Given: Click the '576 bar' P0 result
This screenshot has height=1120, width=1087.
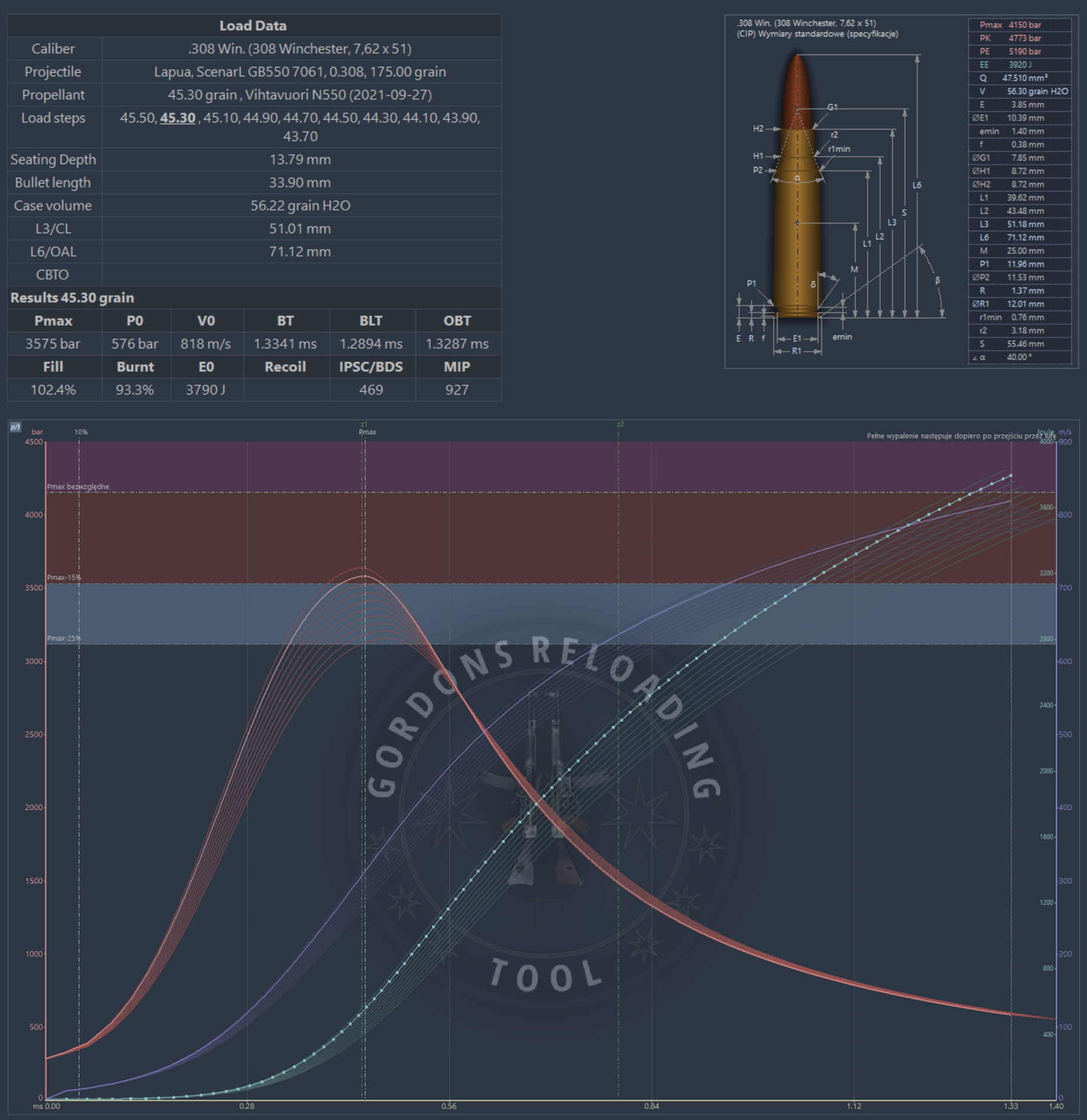Looking at the screenshot, I should click(135, 344).
